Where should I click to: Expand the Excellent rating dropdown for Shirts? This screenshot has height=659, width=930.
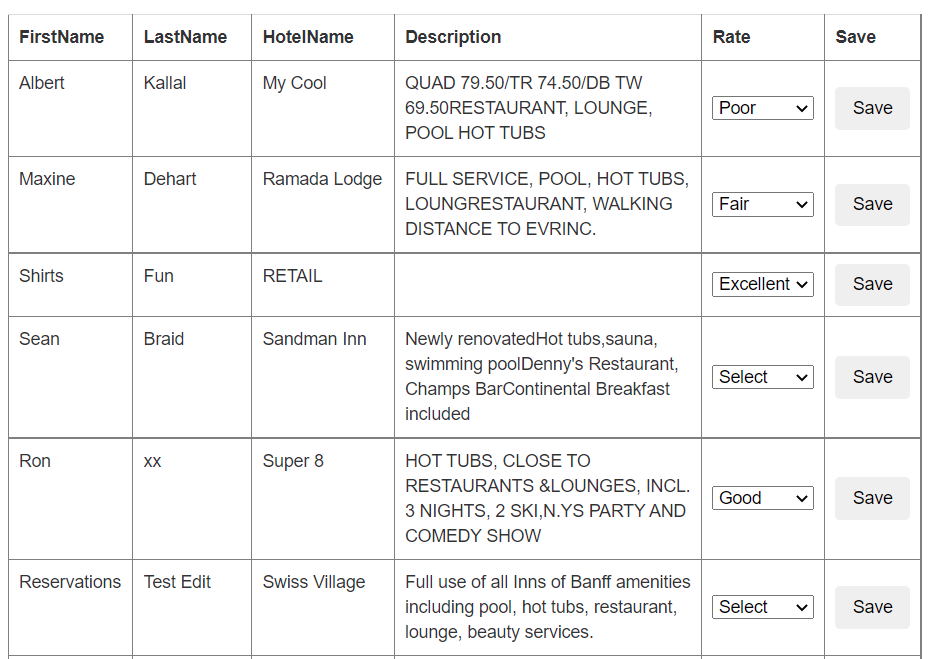(762, 284)
